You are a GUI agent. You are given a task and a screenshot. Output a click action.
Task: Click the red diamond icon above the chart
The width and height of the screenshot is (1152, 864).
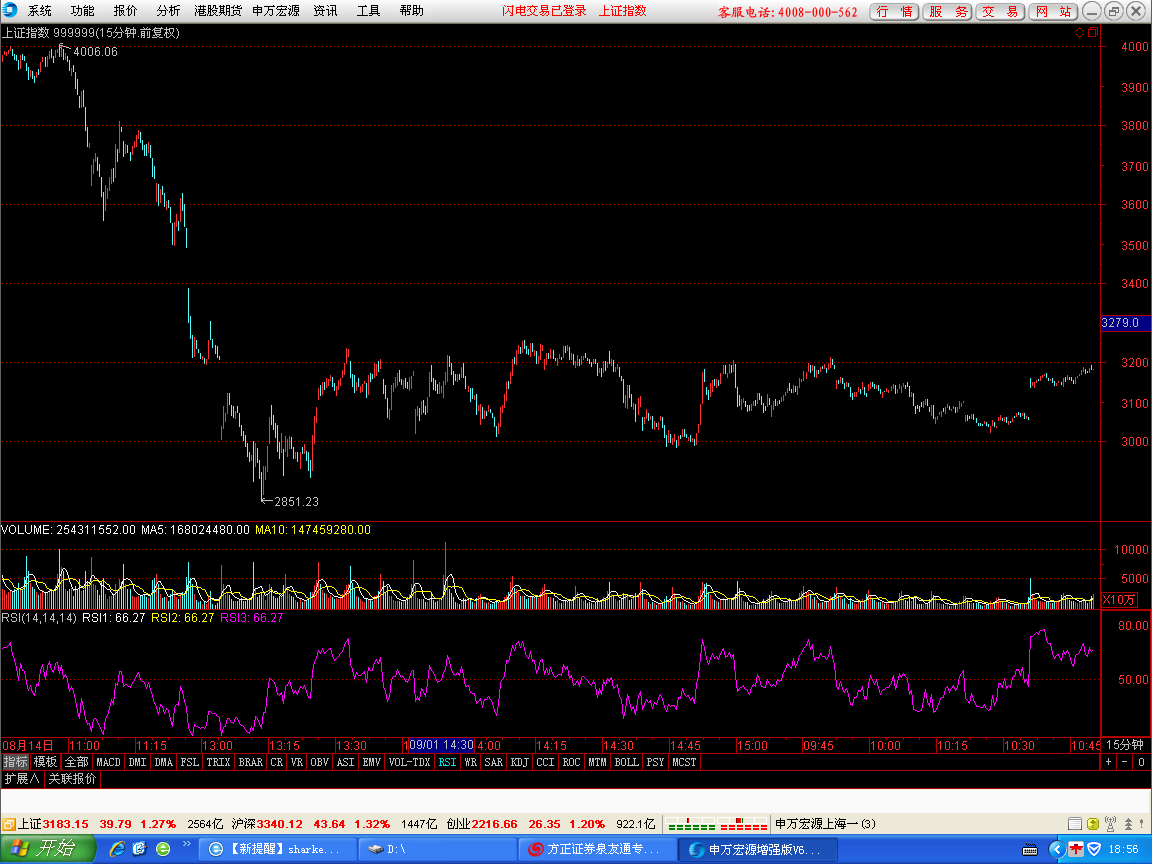[1079, 32]
